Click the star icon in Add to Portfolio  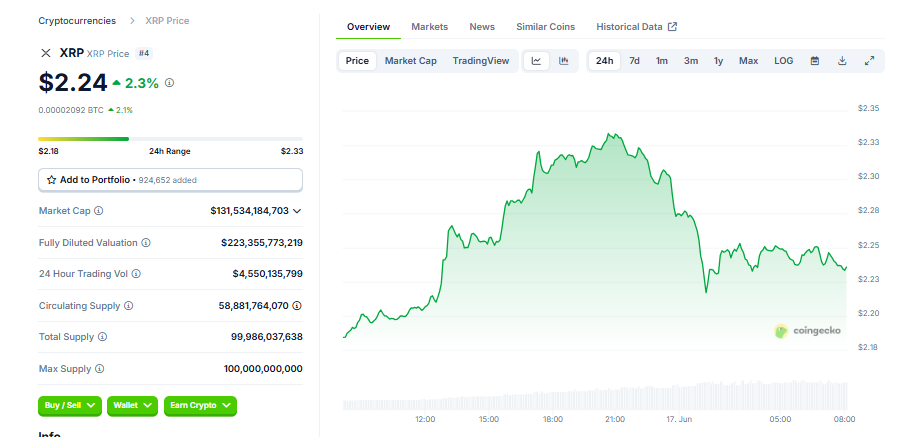52,180
